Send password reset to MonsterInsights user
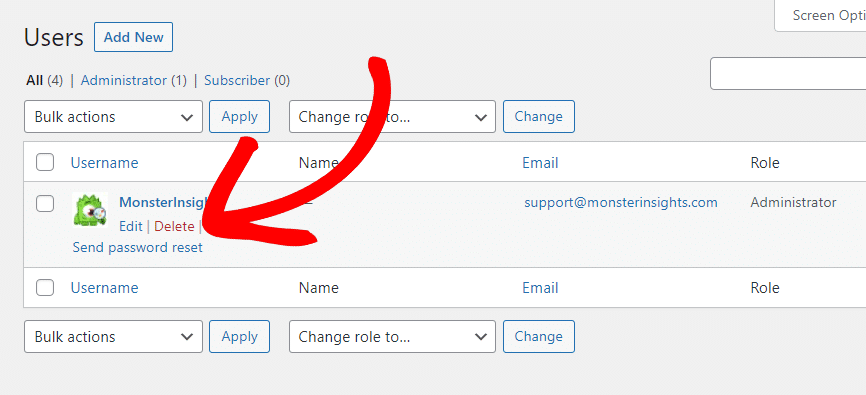 tap(138, 247)
